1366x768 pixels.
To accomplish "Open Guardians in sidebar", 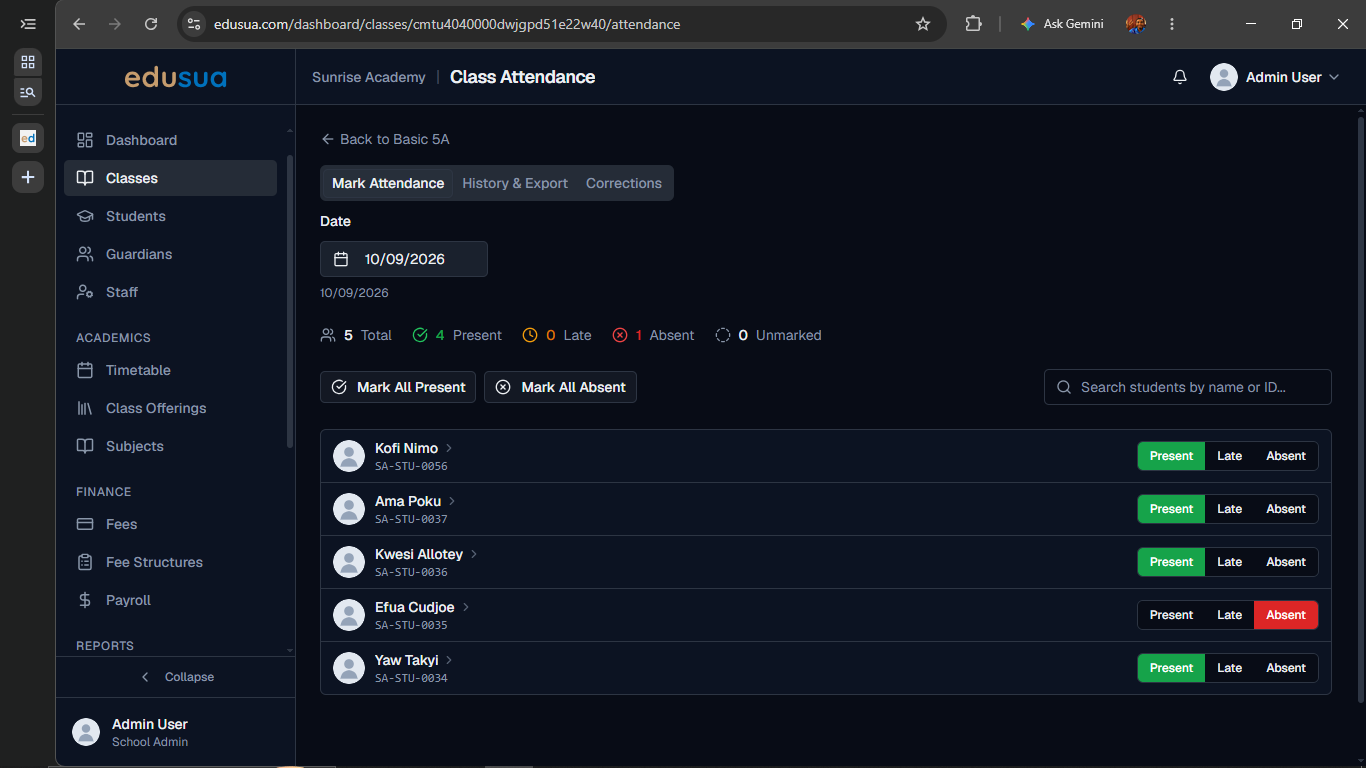I will [170, 254].
